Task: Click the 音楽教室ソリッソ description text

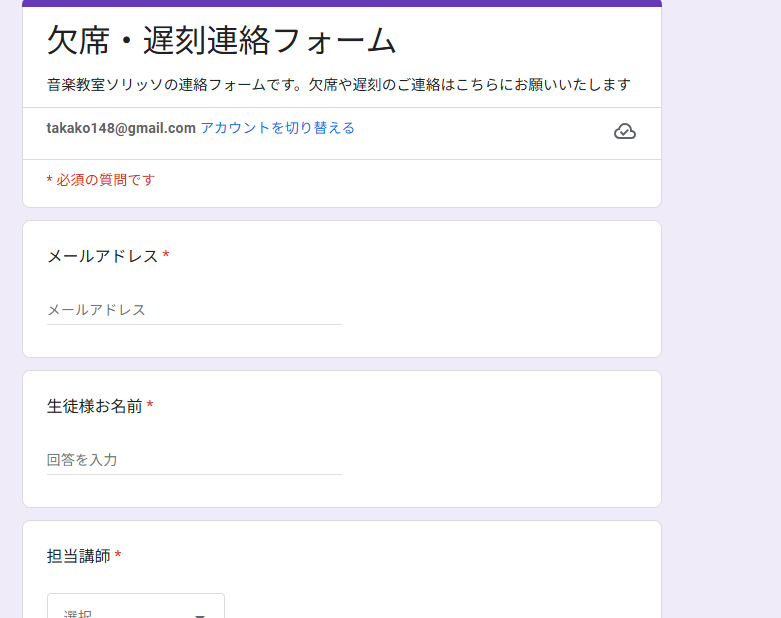Action: (x=338, y=84)
